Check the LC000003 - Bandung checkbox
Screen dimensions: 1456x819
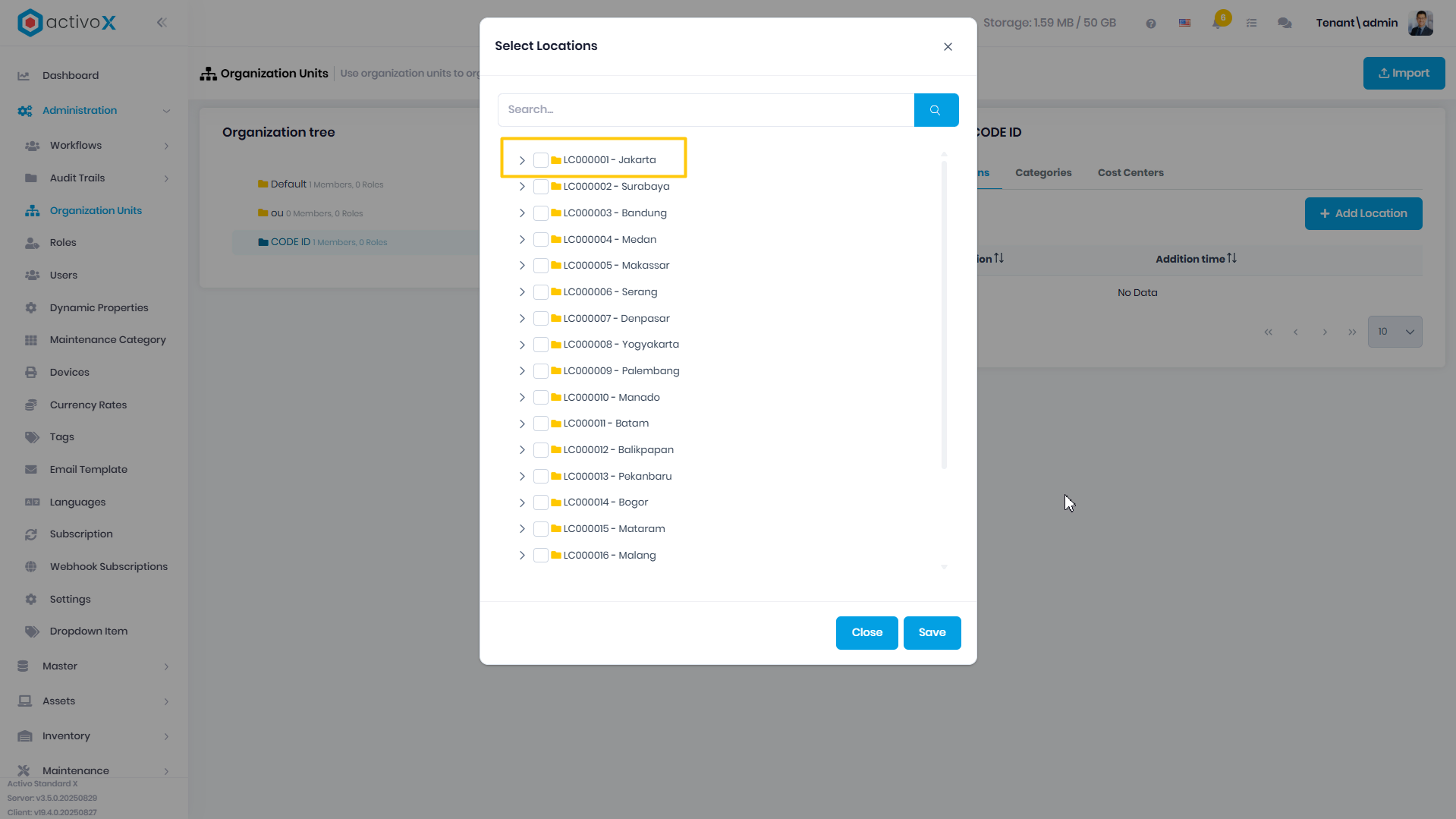541,213
